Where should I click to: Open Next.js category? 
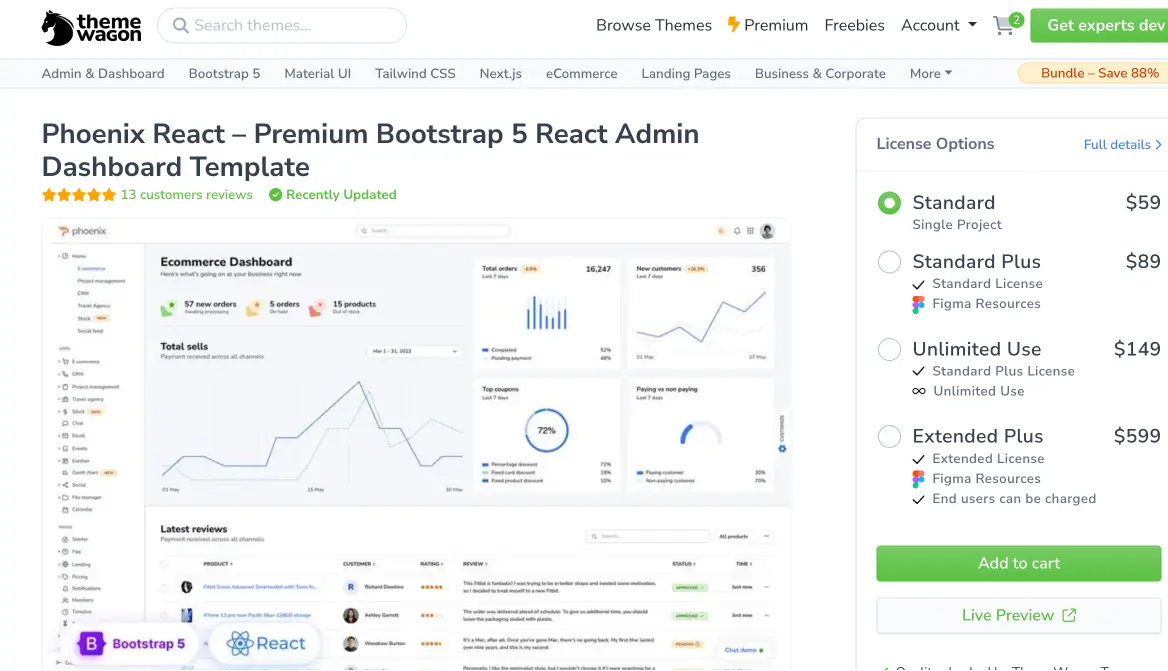(501, 74)
